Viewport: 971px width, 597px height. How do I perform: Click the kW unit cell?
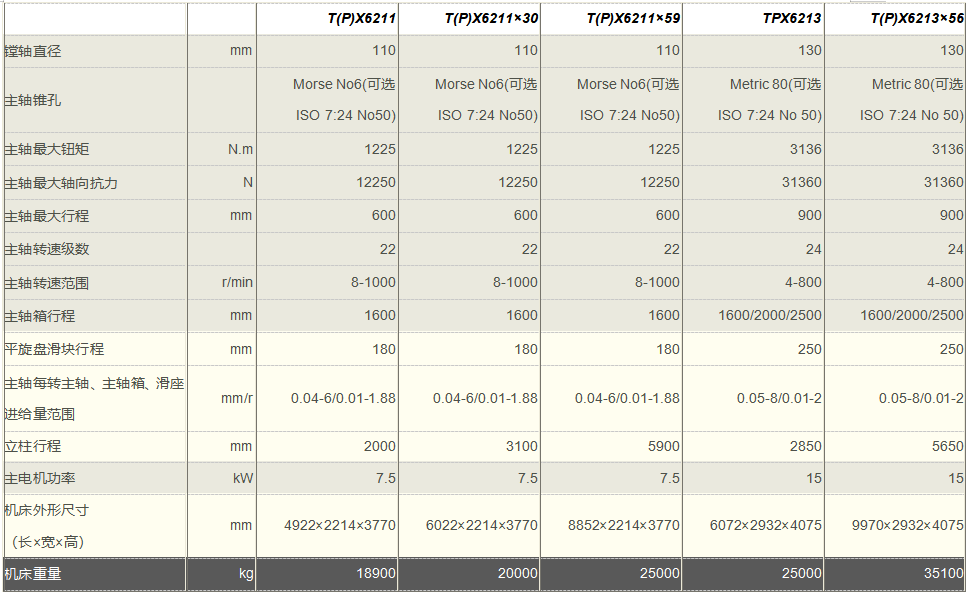(x=242, y=479)
